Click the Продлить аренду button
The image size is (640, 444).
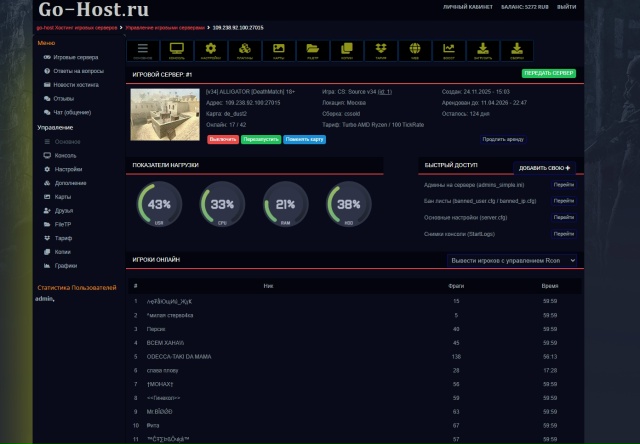[x=503, y=140]
